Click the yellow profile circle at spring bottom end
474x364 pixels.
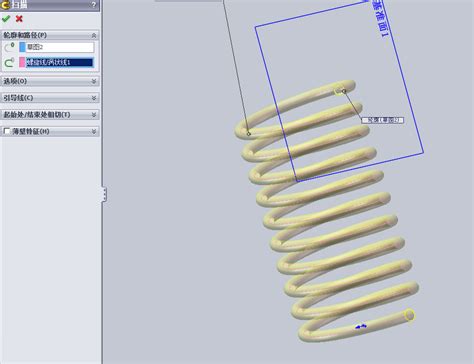410,315
